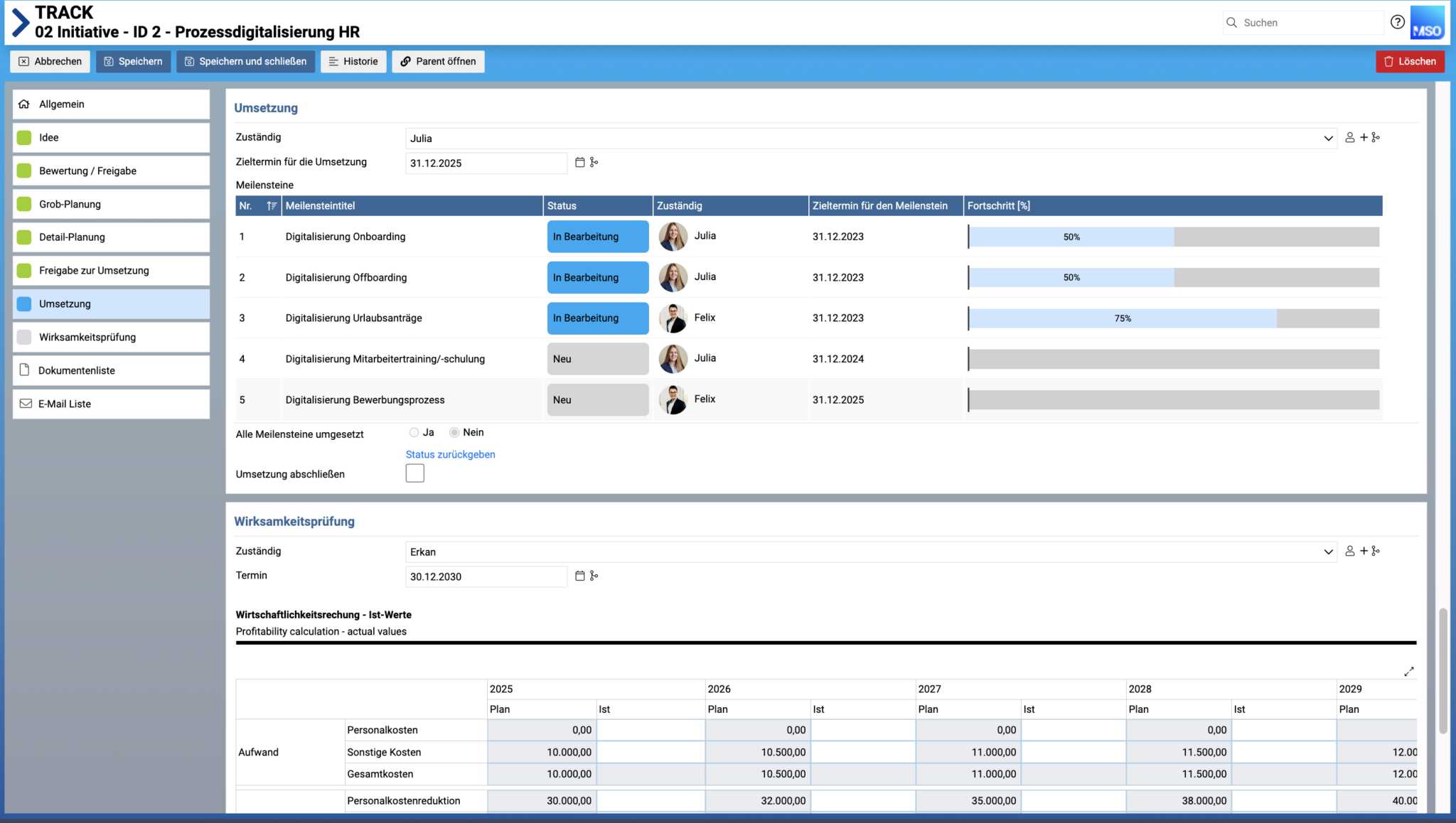Open the Zuständig Erkan dropdown
This screenshot has width=1456, height=823.
click(1327, 552)
